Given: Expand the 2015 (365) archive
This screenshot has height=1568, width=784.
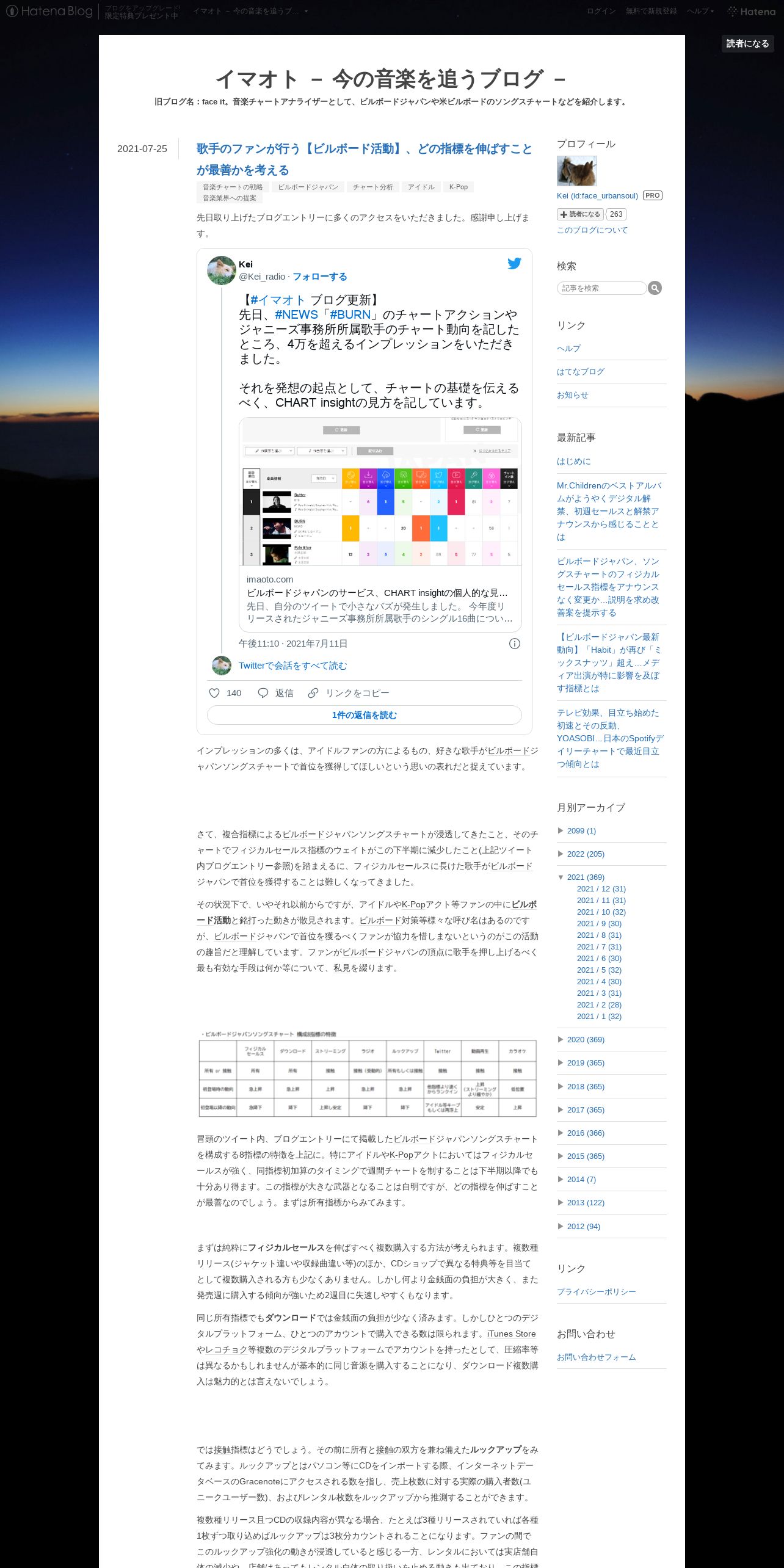Looking at the screenshot, I should (x=561, y=1156).
